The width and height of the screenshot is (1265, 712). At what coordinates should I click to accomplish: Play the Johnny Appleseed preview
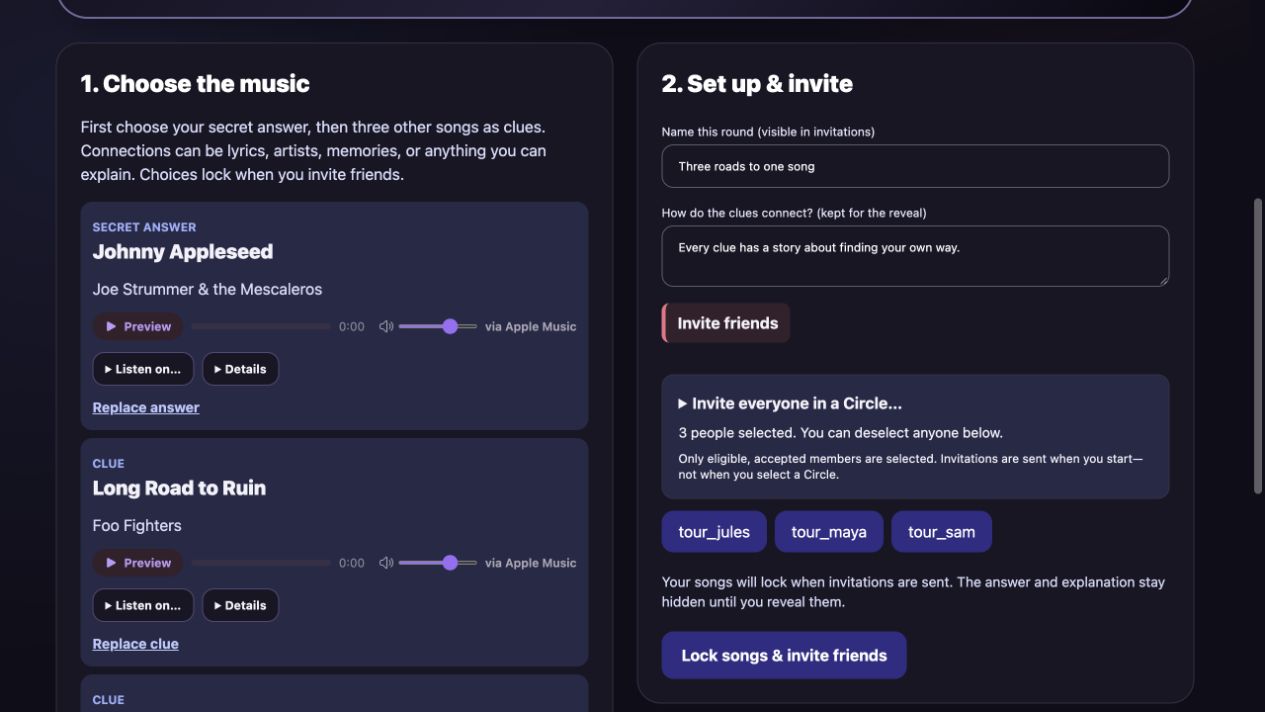click(x=138, y=326)
